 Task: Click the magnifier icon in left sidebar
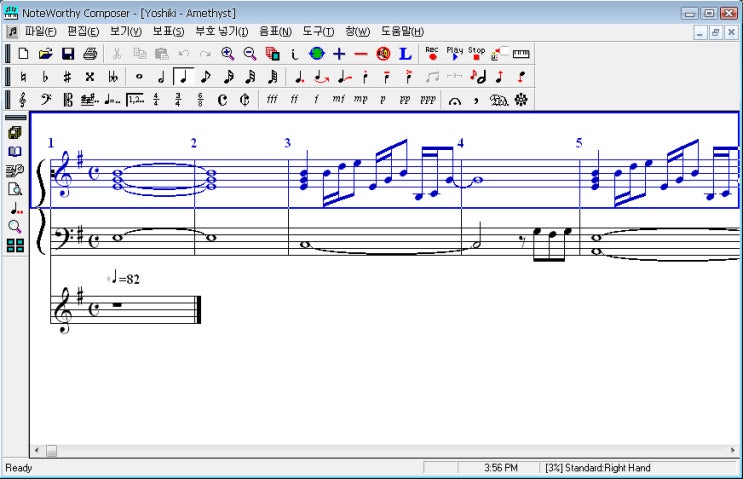point(15,227)
